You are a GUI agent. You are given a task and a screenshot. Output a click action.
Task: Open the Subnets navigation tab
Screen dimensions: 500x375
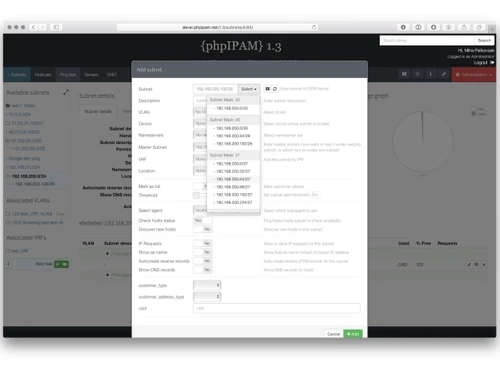pyautogui.click(x=17, y=74)
